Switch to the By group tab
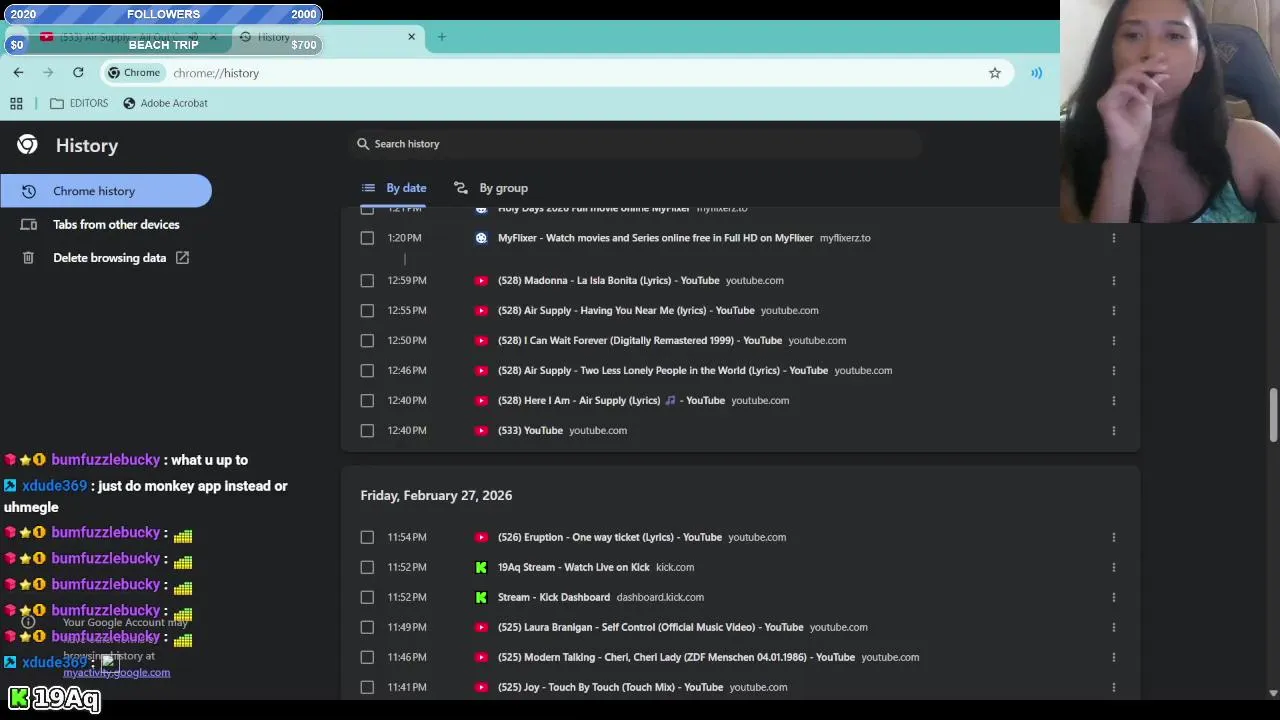Image resolution: width=1280 pixels, height=720 pixels. (x=491, y=188)
